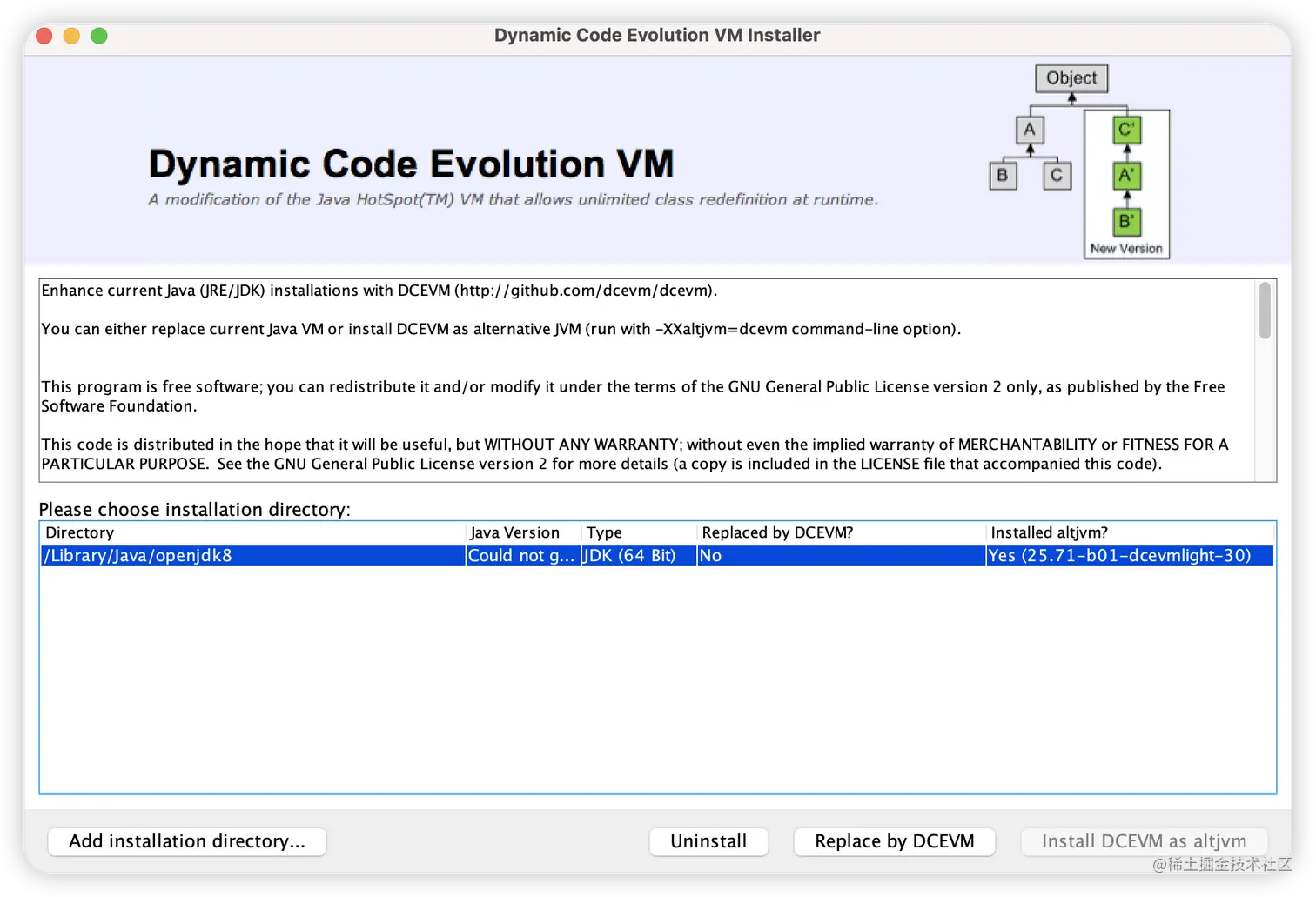Click Install DCEVM as altjvm button

click(1144, 841)
